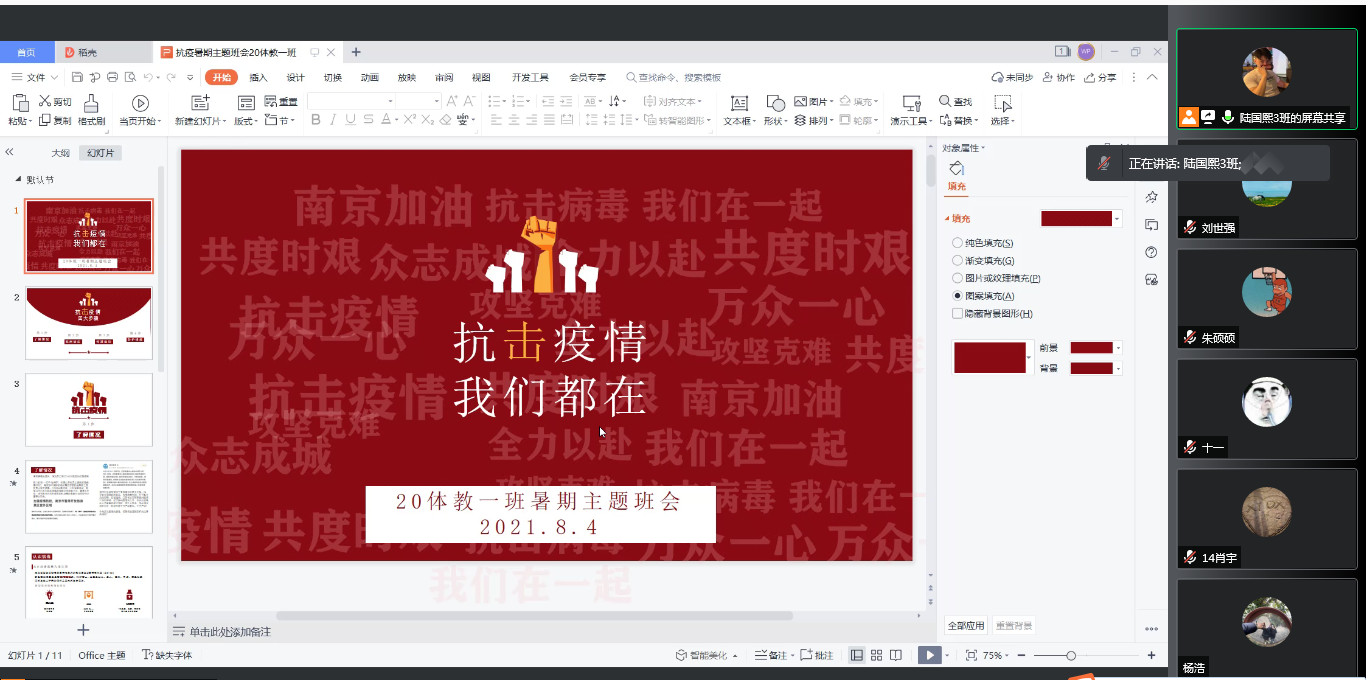Click the Format Painter (格式刷) icon
This screenshot has height=680, width=1366.
[x=91, y=103]
